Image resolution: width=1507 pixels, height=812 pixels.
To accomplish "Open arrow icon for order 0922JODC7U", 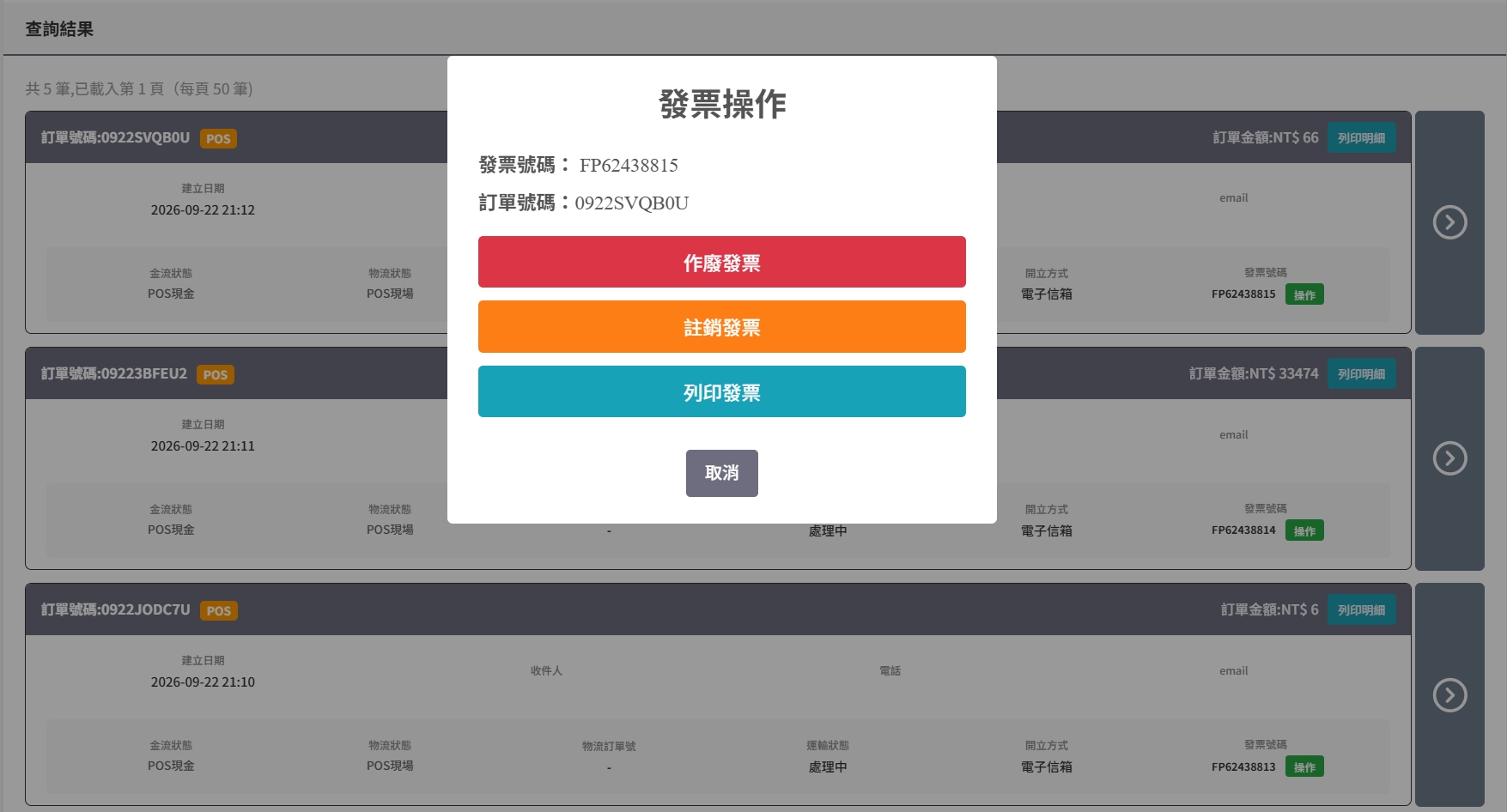I will click(1449, 695).
